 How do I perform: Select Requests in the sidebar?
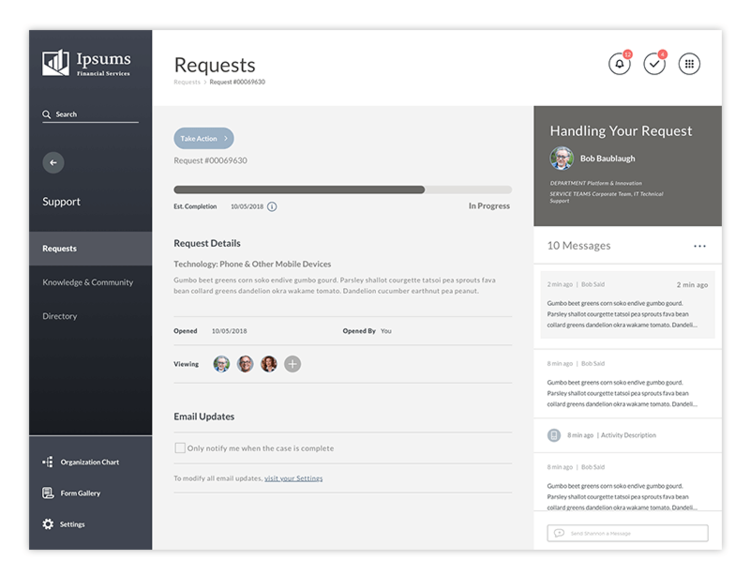click(x=90, y=249)
